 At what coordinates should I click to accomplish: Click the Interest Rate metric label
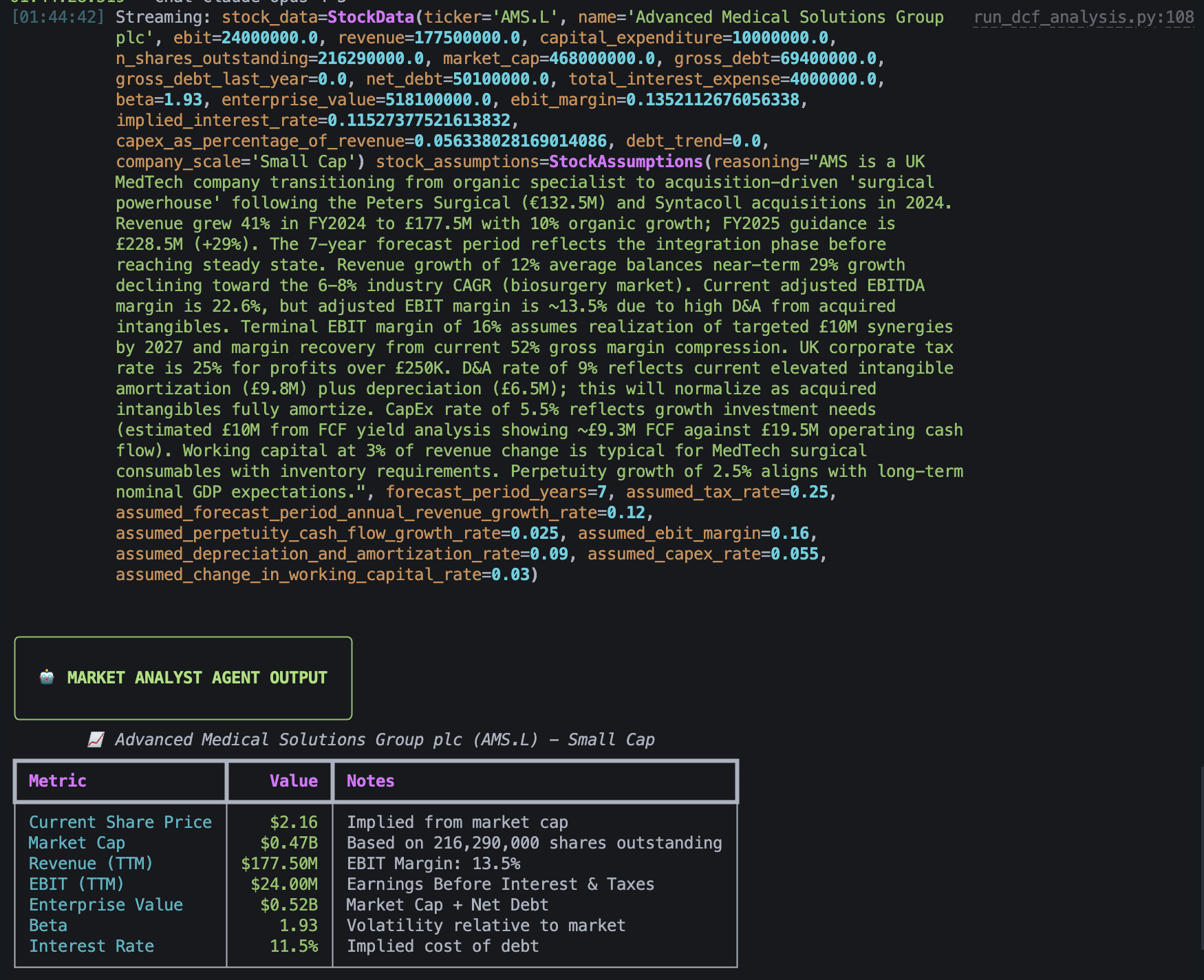coord(92,946)
